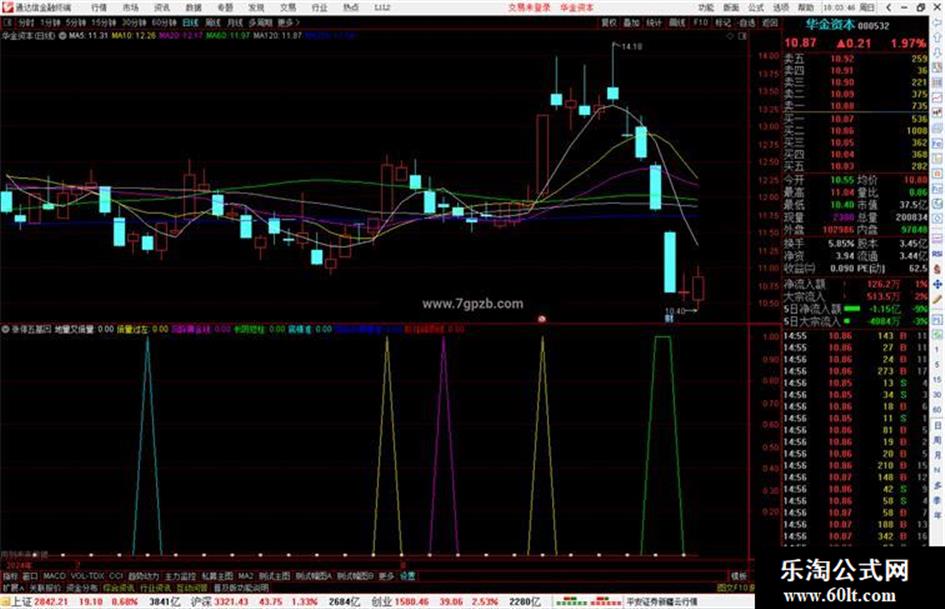945x609 pixels.
Task: Click the 统计 statistics button
Action: coord(654,23)
